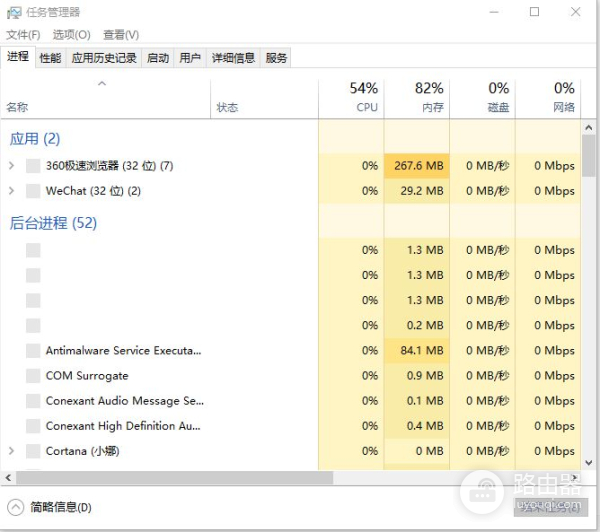Select the Cortana (小娜) row
The width and height of the screenshot is (600, 532).
pos(291,451)
